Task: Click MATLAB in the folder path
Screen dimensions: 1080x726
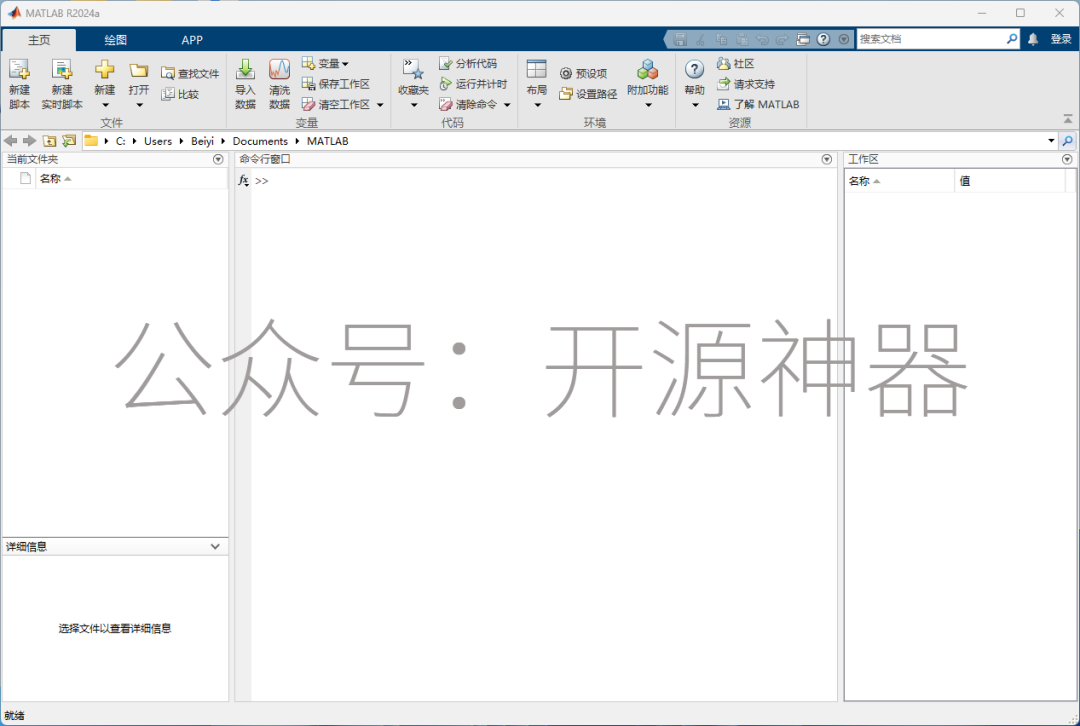Action: pos(328,141)
